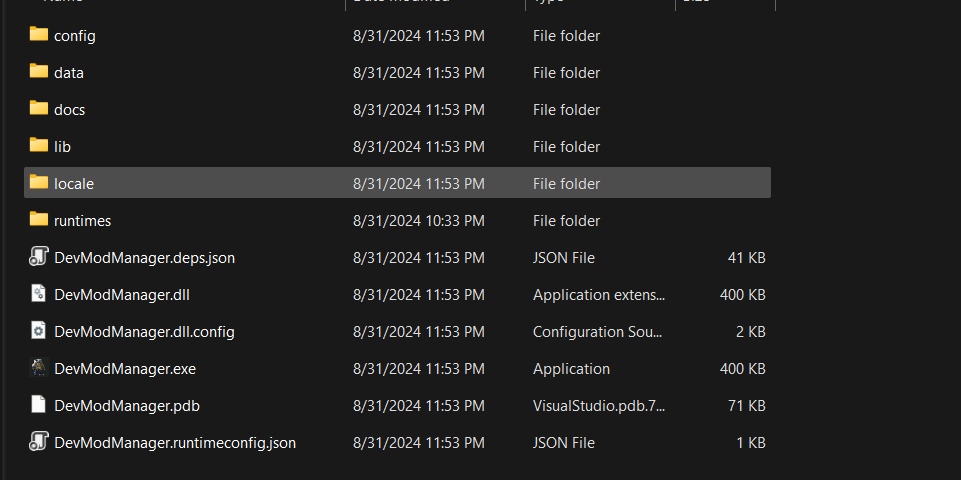The width and height of the screenshot is (961, 480).
Task: Select the DevModManager.dll file icon
Action: coord(39,294)
